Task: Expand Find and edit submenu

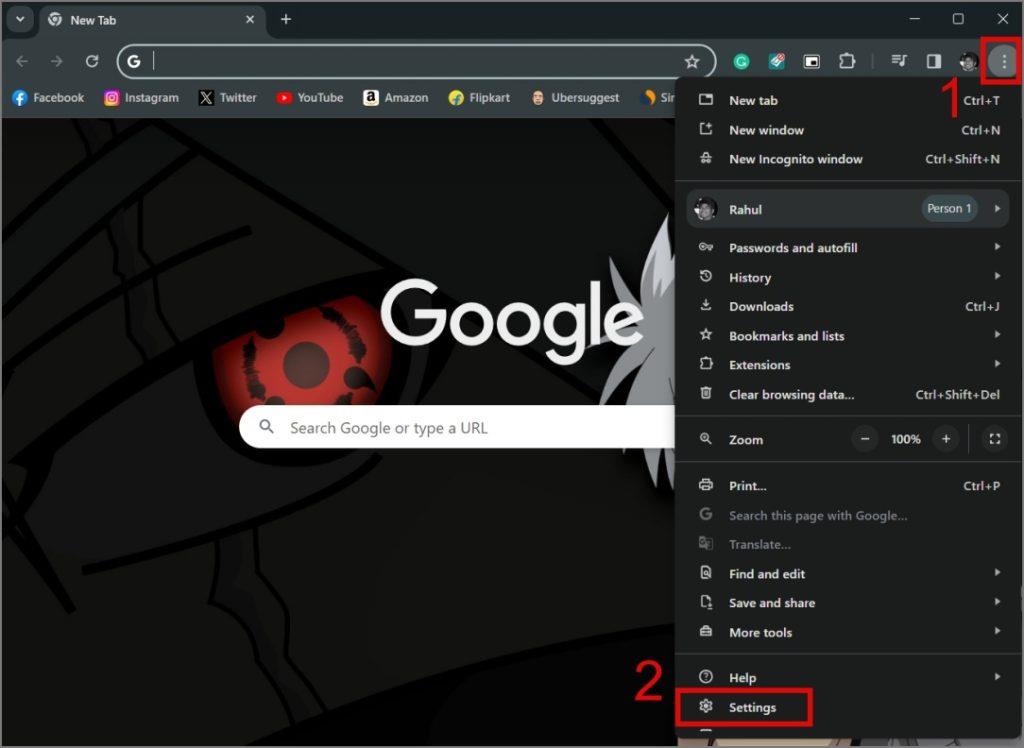Action: [848, 574]
